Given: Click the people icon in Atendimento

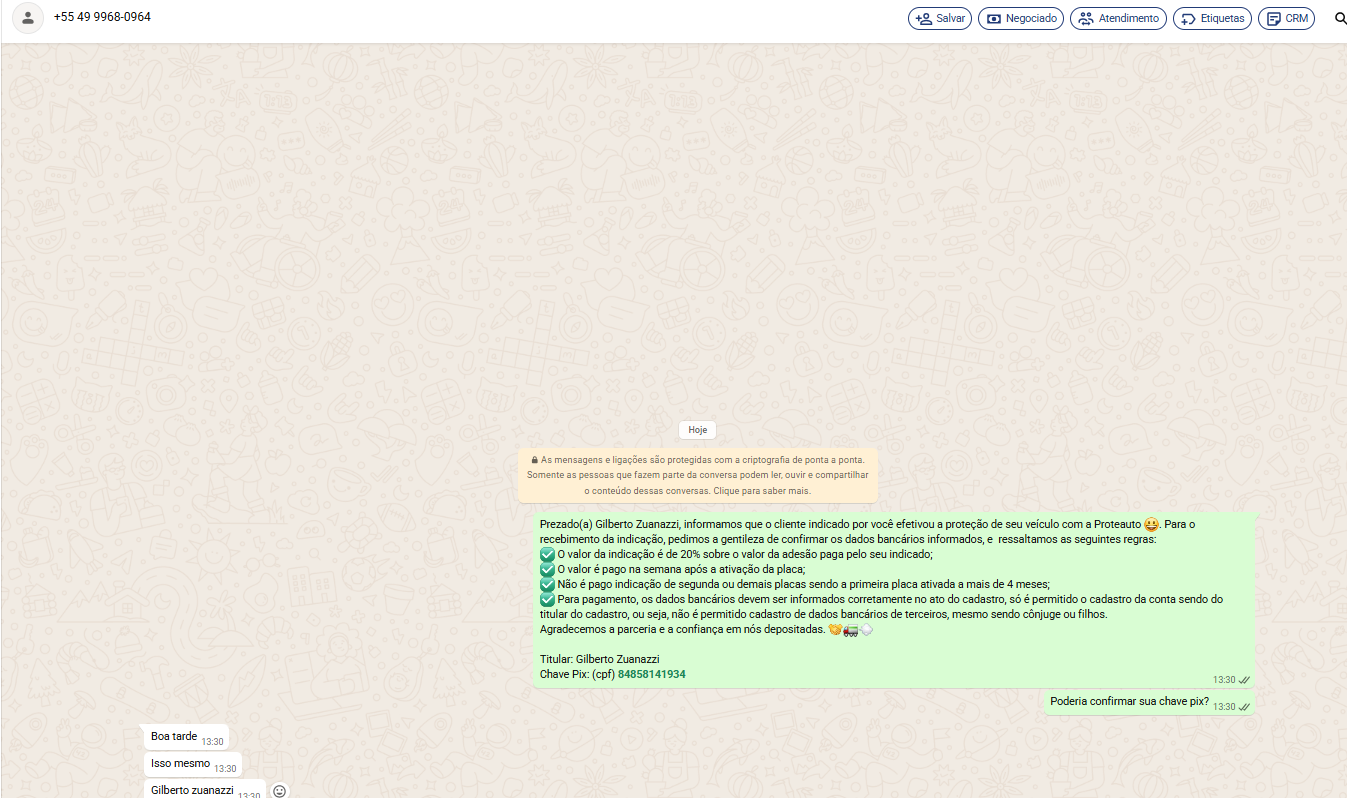Looking at the screenshot, I should (1085, 18).
